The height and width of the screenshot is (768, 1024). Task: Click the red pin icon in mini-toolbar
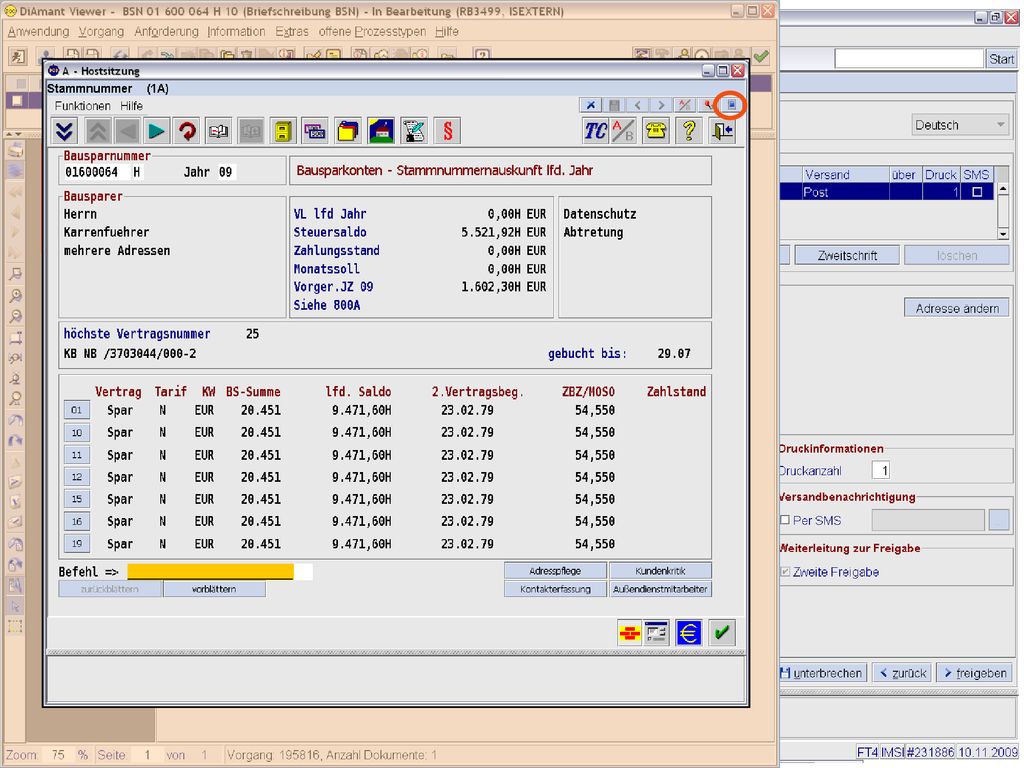click(708, 104)
